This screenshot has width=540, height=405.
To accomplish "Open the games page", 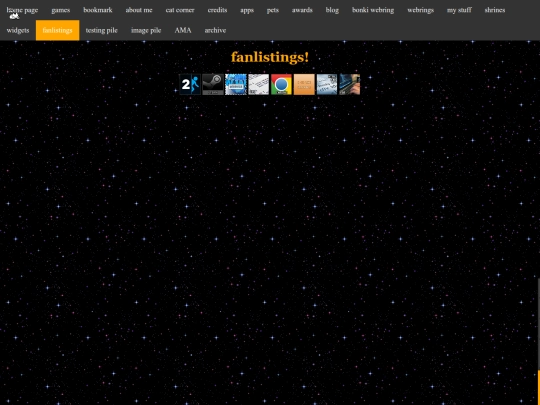I will (x=61, y=10).
